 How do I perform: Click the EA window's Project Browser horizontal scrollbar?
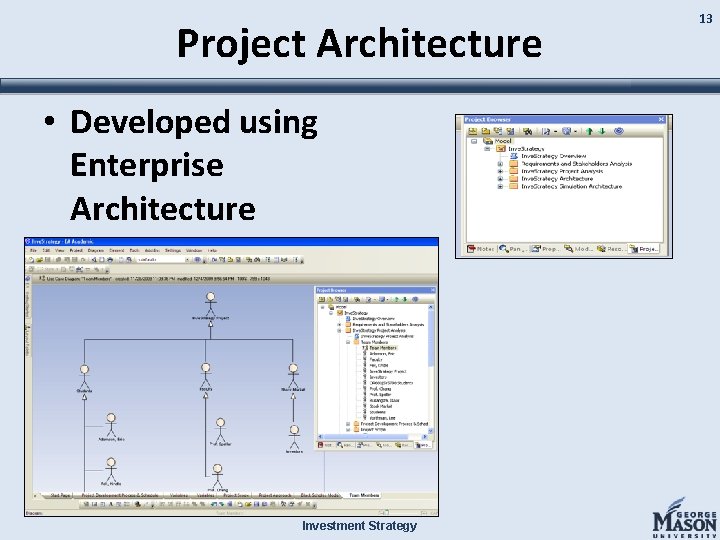(372, 437)
